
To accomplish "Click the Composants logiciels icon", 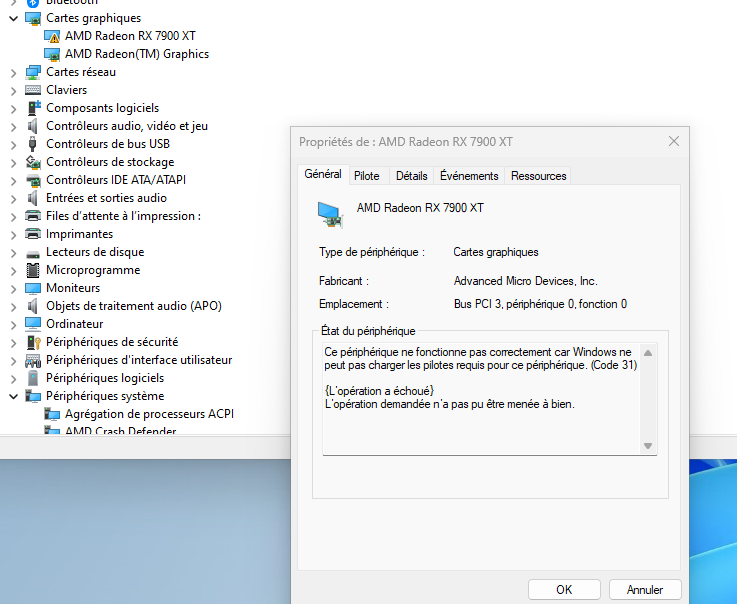I will (34, 108).
